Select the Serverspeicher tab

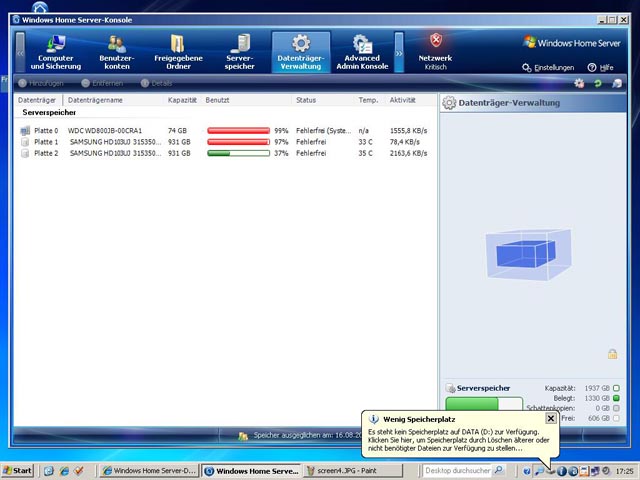click(240, 53)
